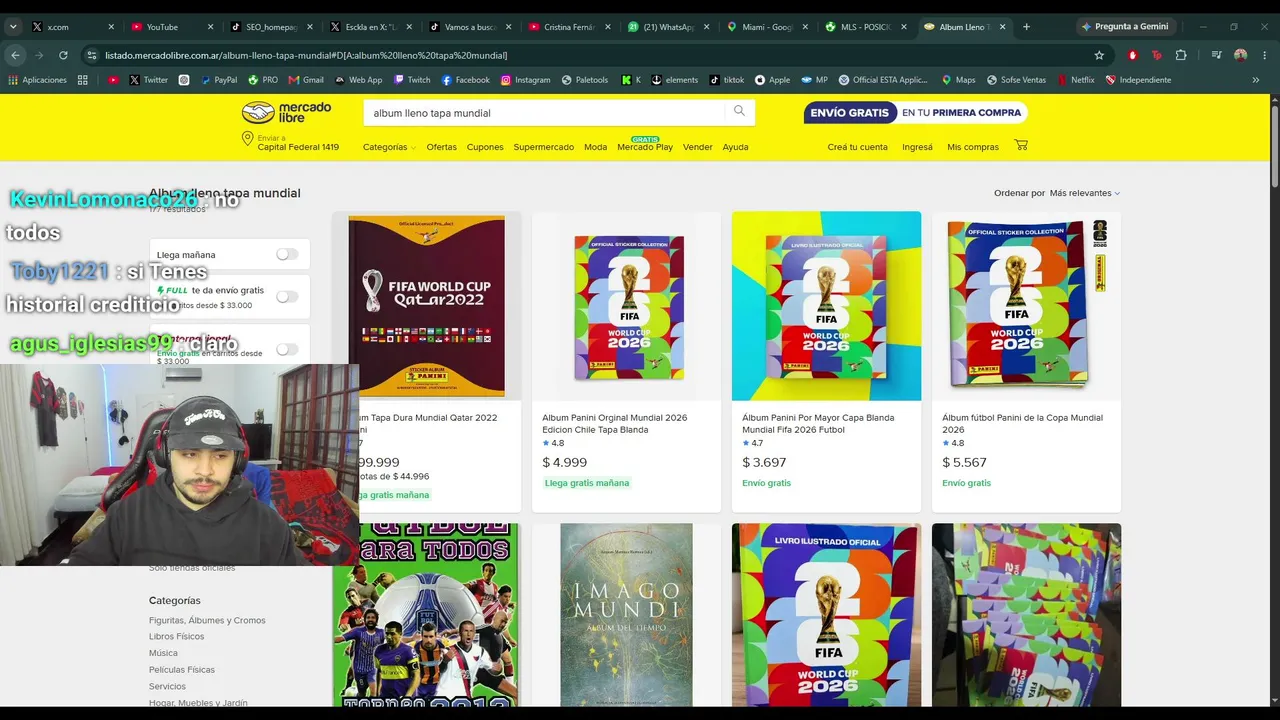Screen dimensions: 1280x720
Task: Open the Twitter bookmark
Action: (148, 80)
